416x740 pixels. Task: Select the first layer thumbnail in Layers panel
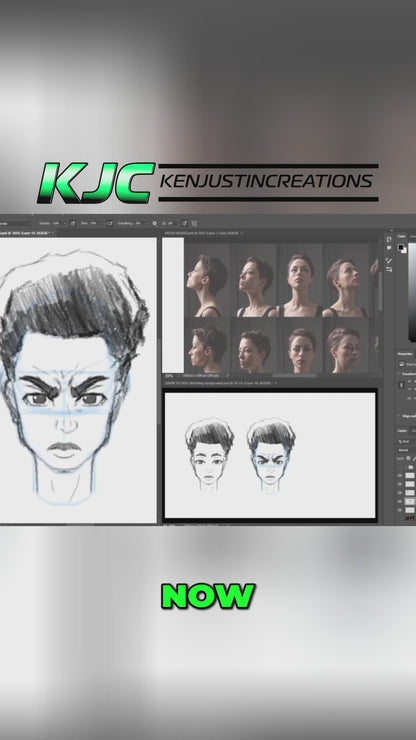[x=410, y=476]
